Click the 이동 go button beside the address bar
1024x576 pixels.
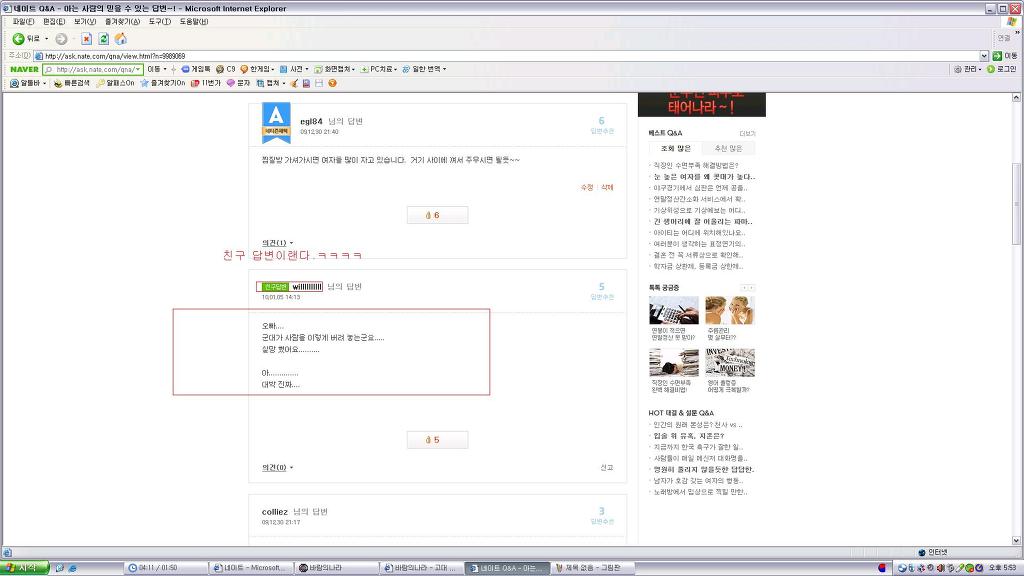(1005, 56)
